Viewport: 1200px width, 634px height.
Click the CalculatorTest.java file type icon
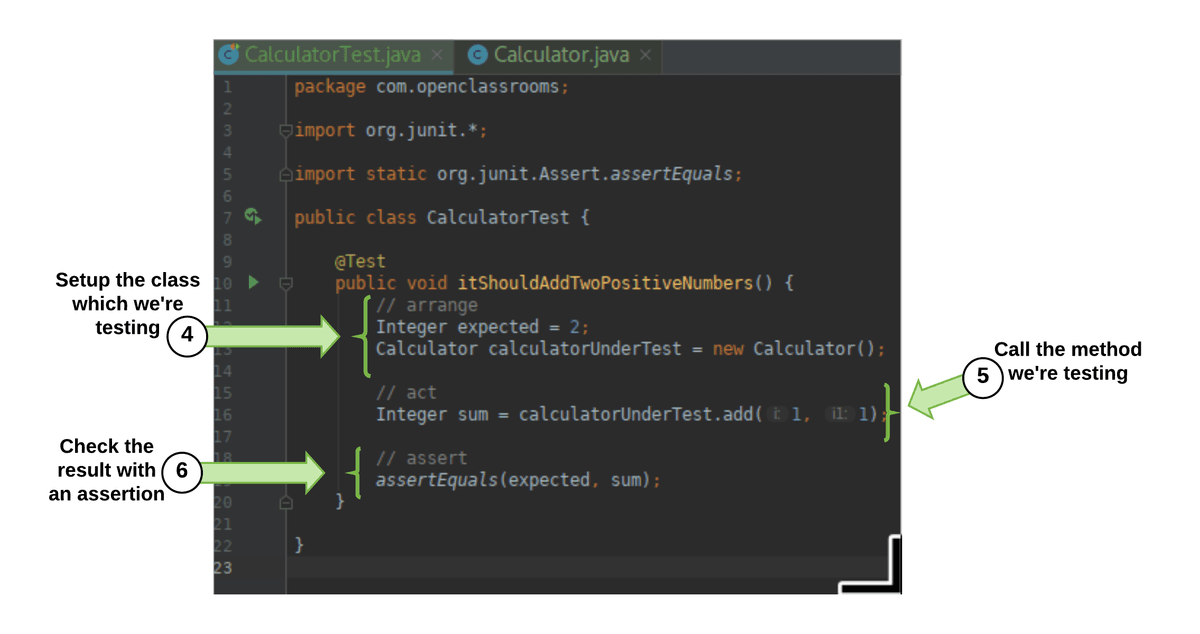point(231,54)
